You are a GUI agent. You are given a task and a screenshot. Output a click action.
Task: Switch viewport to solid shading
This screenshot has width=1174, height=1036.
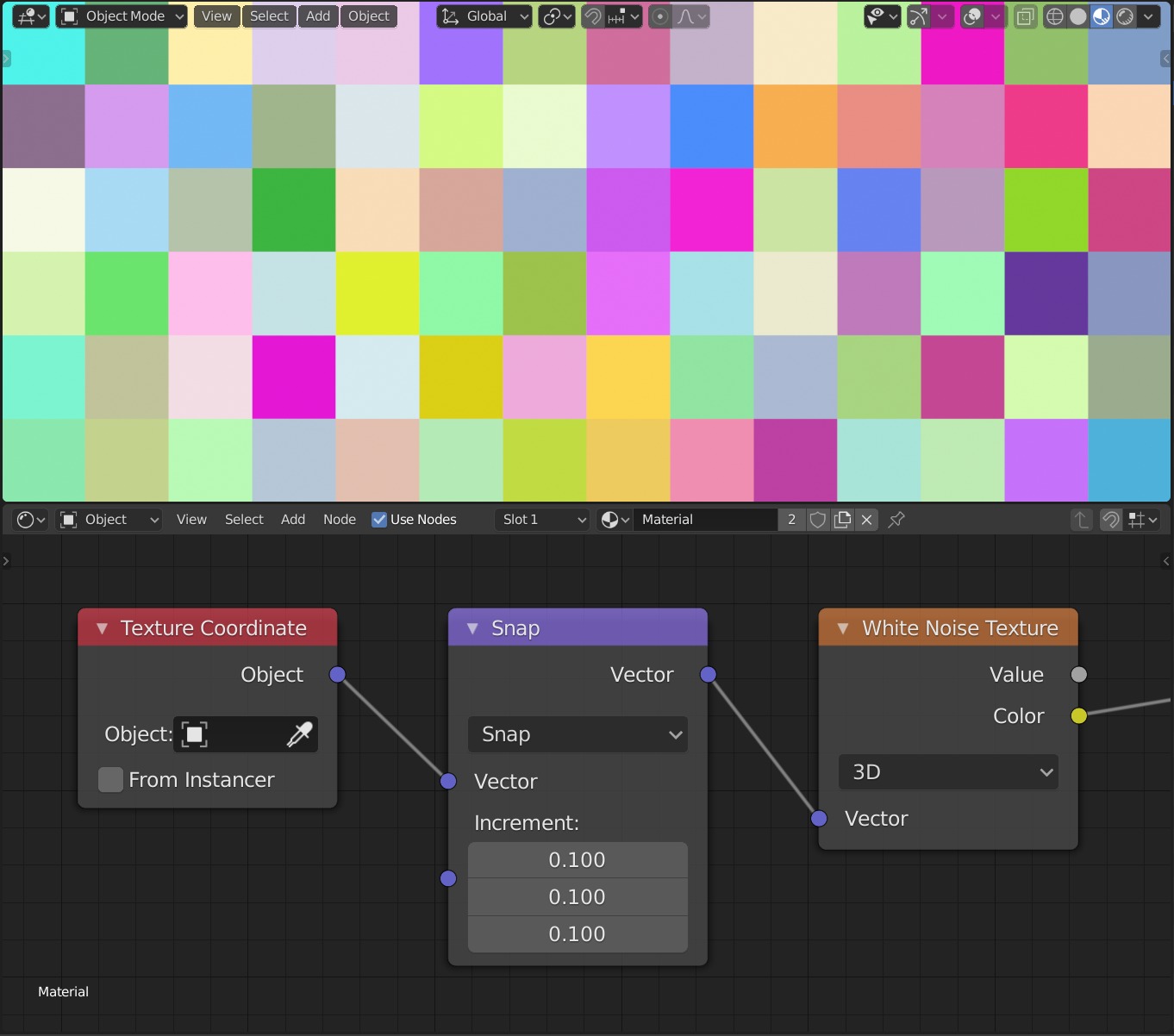coord(1077,16)
